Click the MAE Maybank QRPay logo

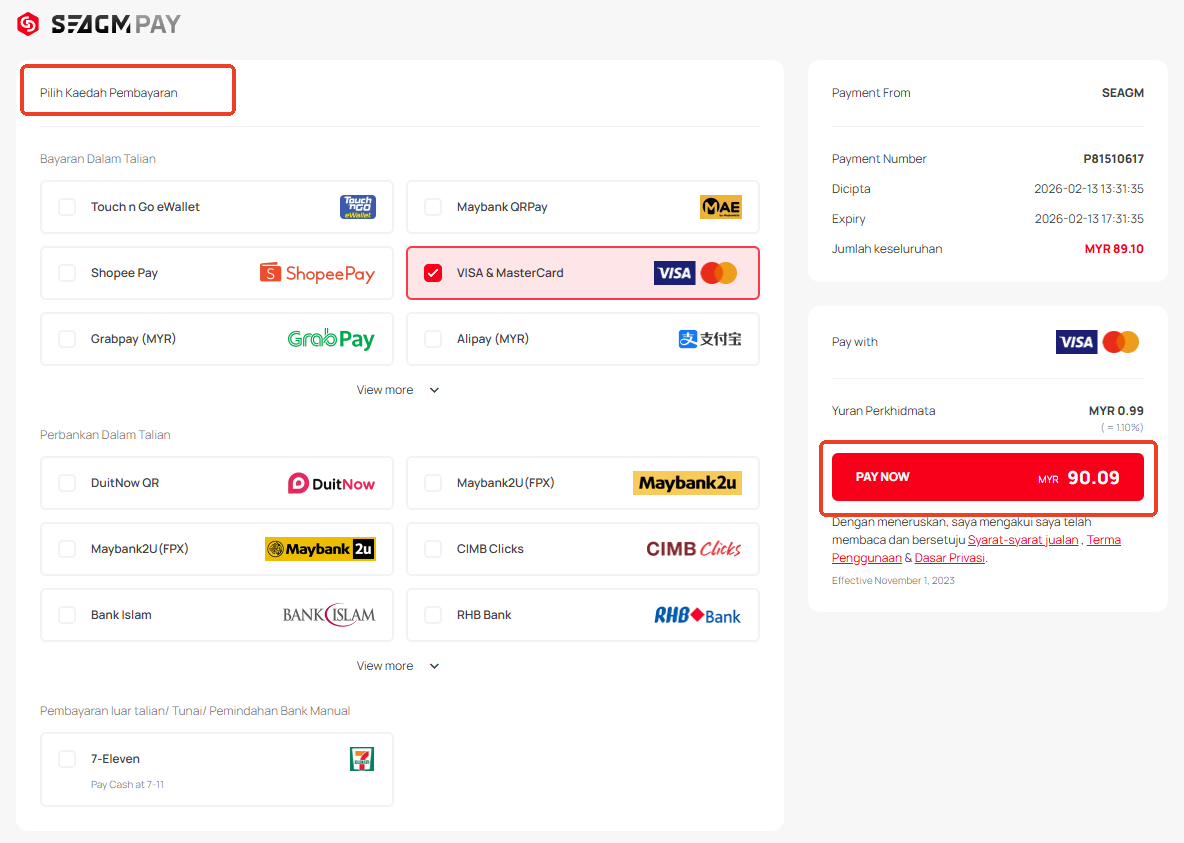(x=720, y=207)
